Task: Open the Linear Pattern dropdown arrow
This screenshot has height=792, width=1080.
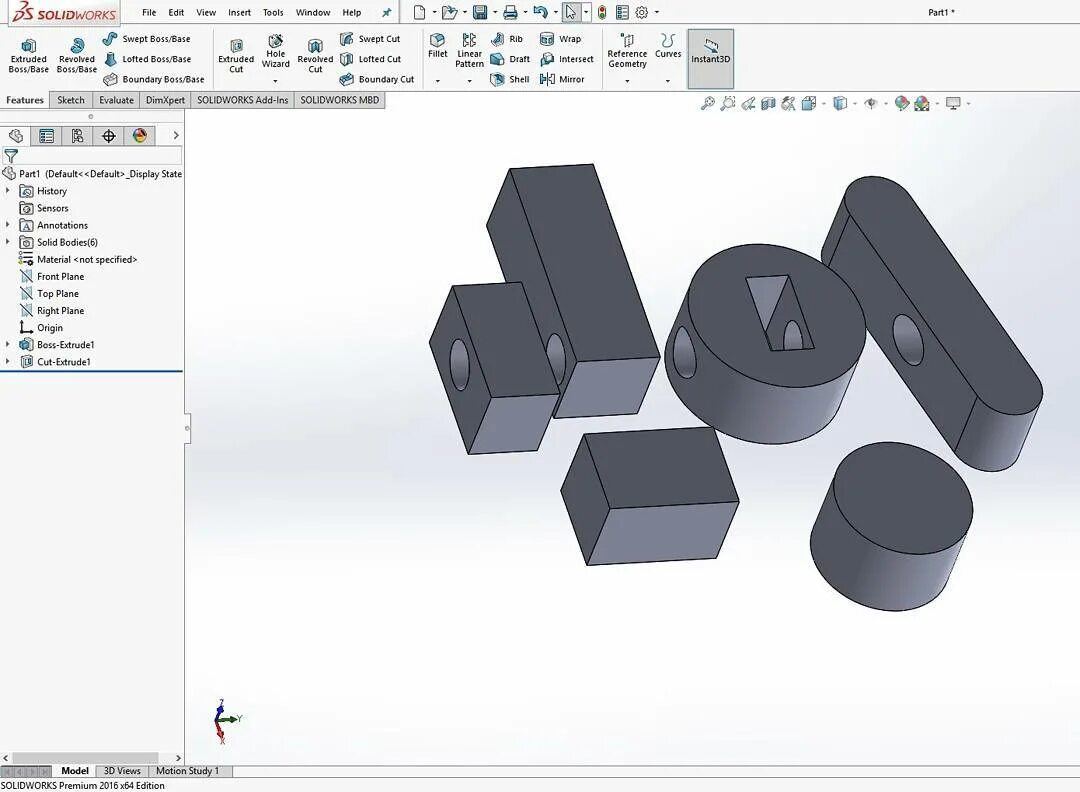Action: pos(469,81)
